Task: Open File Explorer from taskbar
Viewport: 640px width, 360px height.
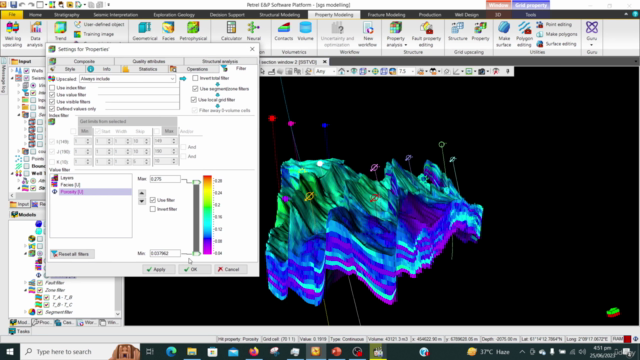Action: point(192,351)
